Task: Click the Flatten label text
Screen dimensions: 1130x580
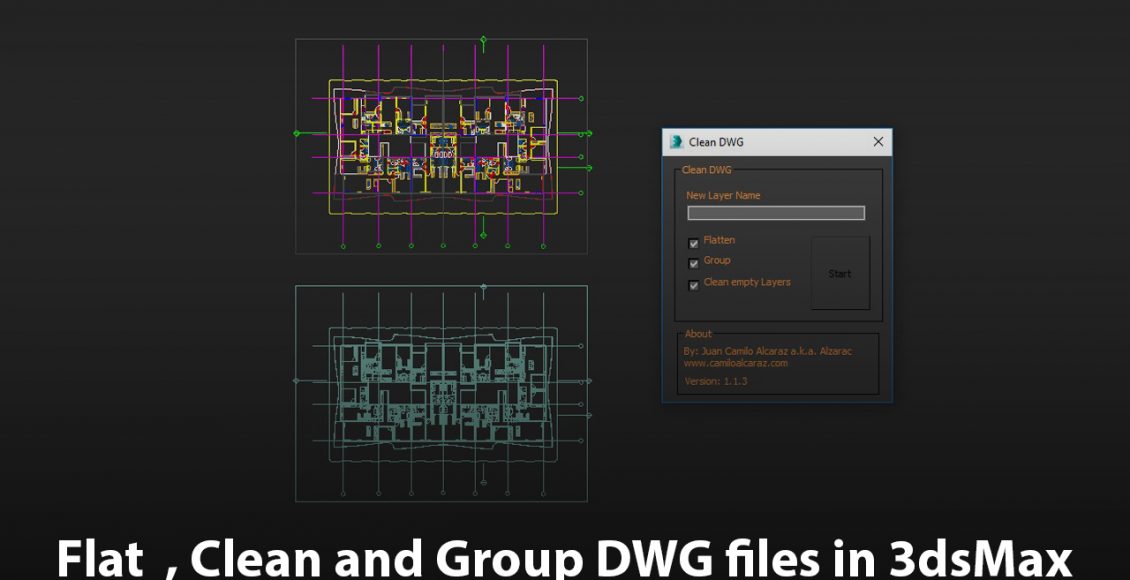Action: (719, 240)
